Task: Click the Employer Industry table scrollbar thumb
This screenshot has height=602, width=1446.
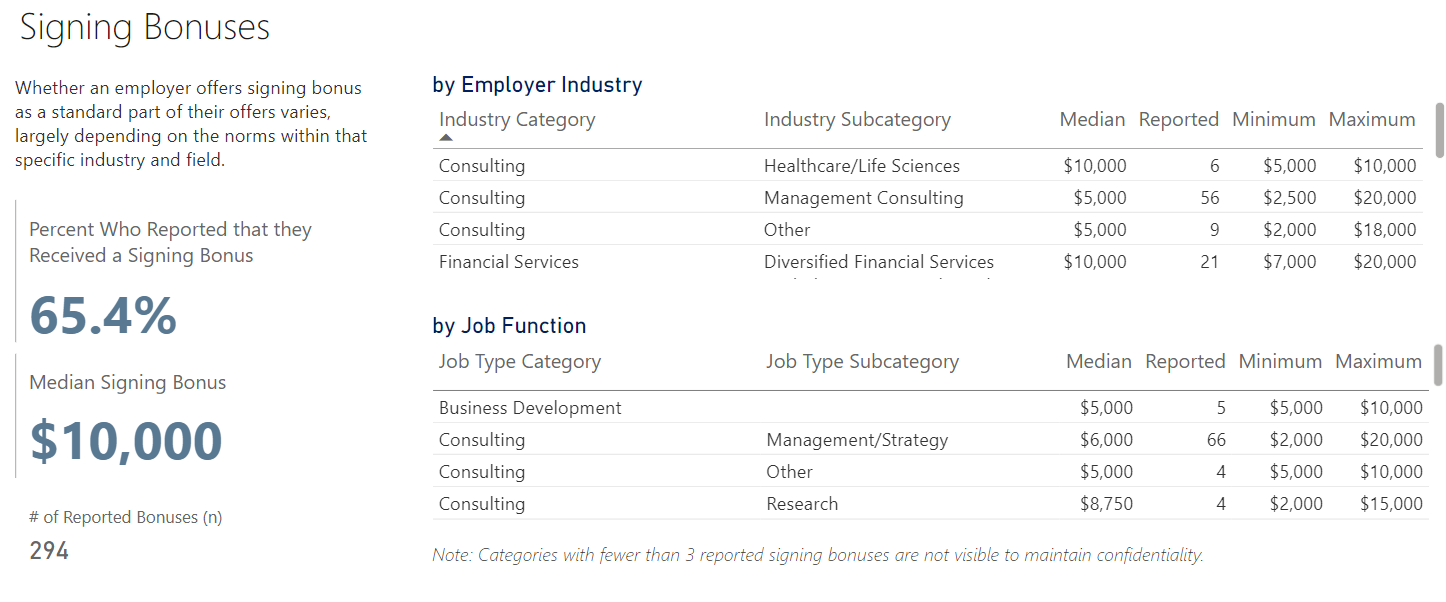Action: (1439, 130)
